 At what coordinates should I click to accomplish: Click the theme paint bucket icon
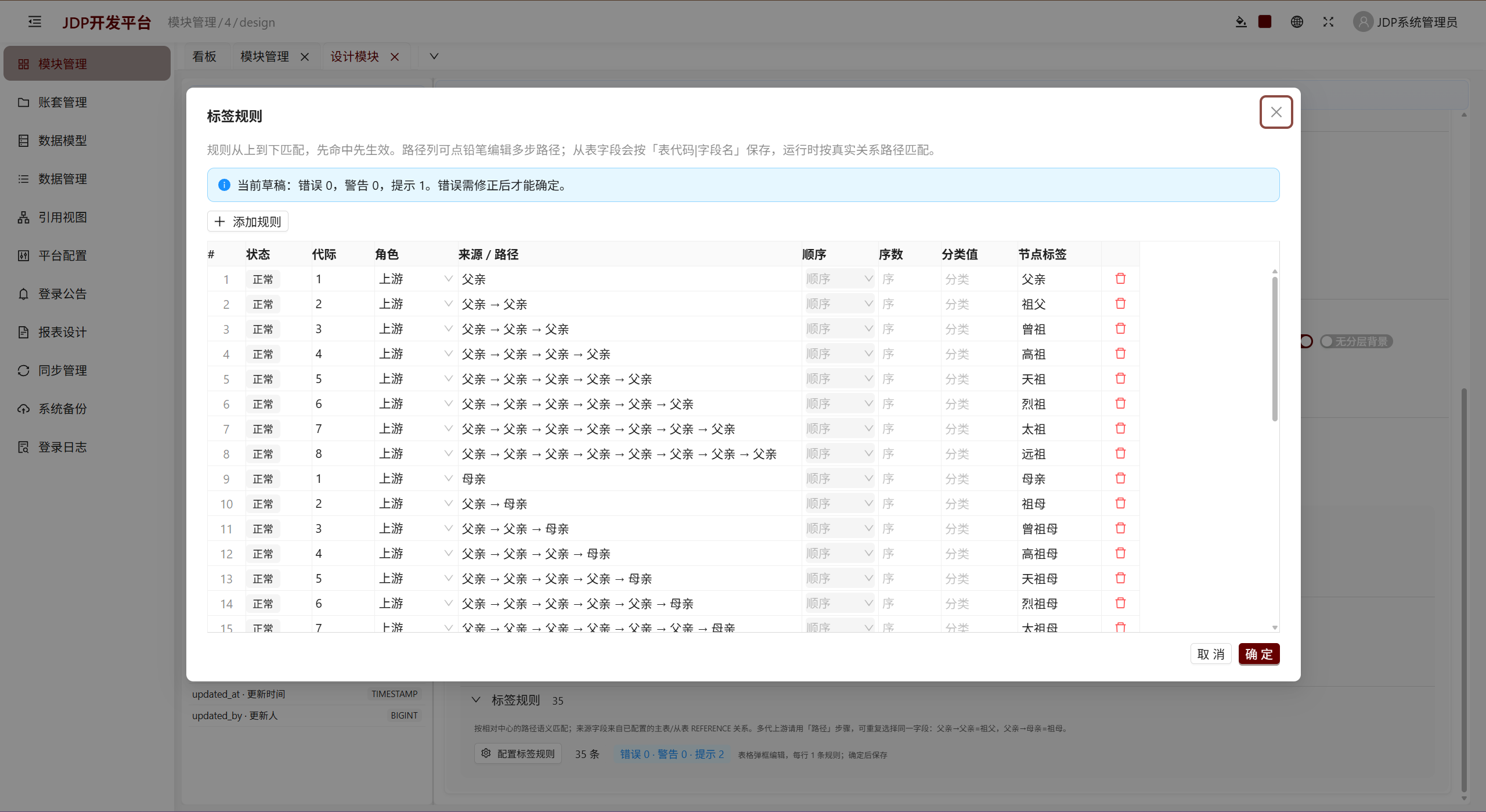click(1241, 22)
